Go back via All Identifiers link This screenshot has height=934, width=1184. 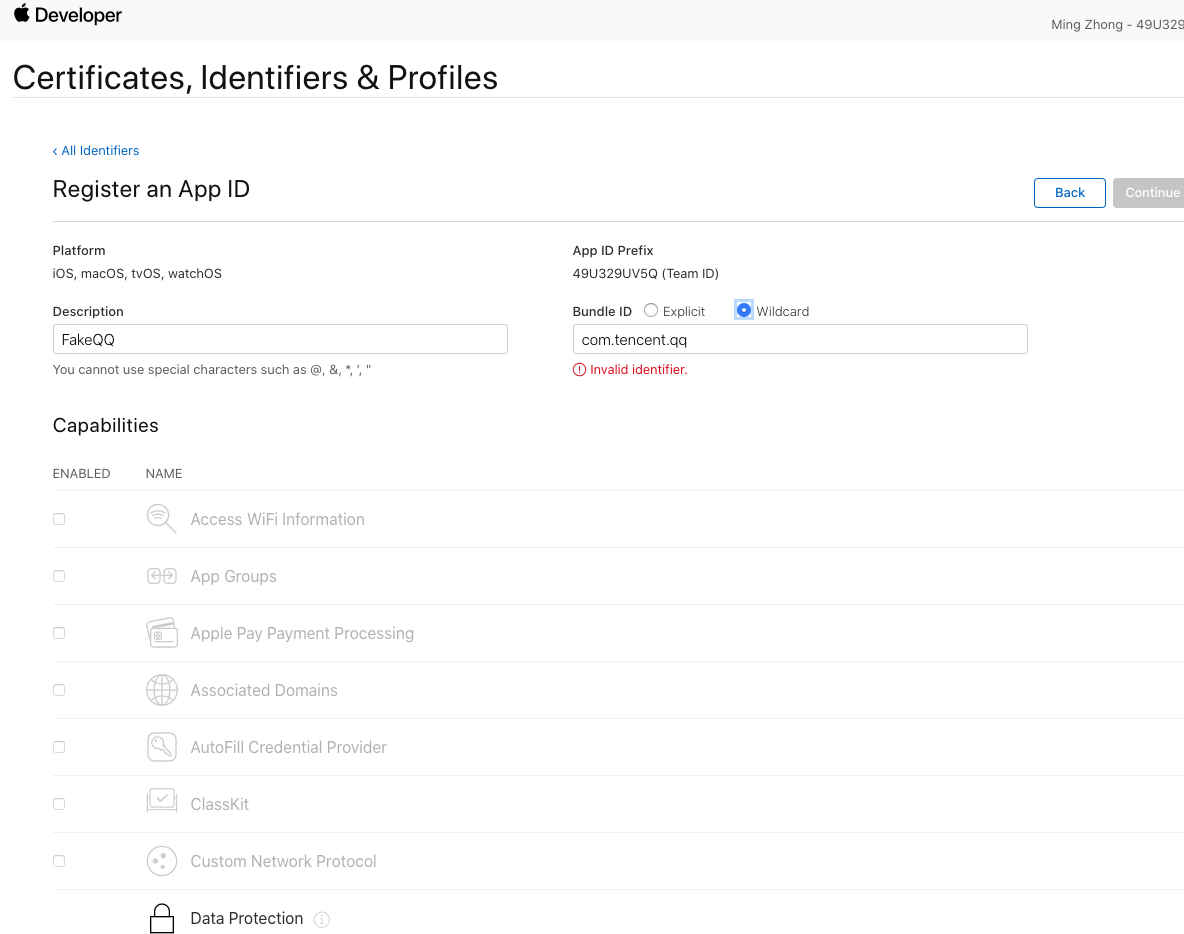click(96, 151)
